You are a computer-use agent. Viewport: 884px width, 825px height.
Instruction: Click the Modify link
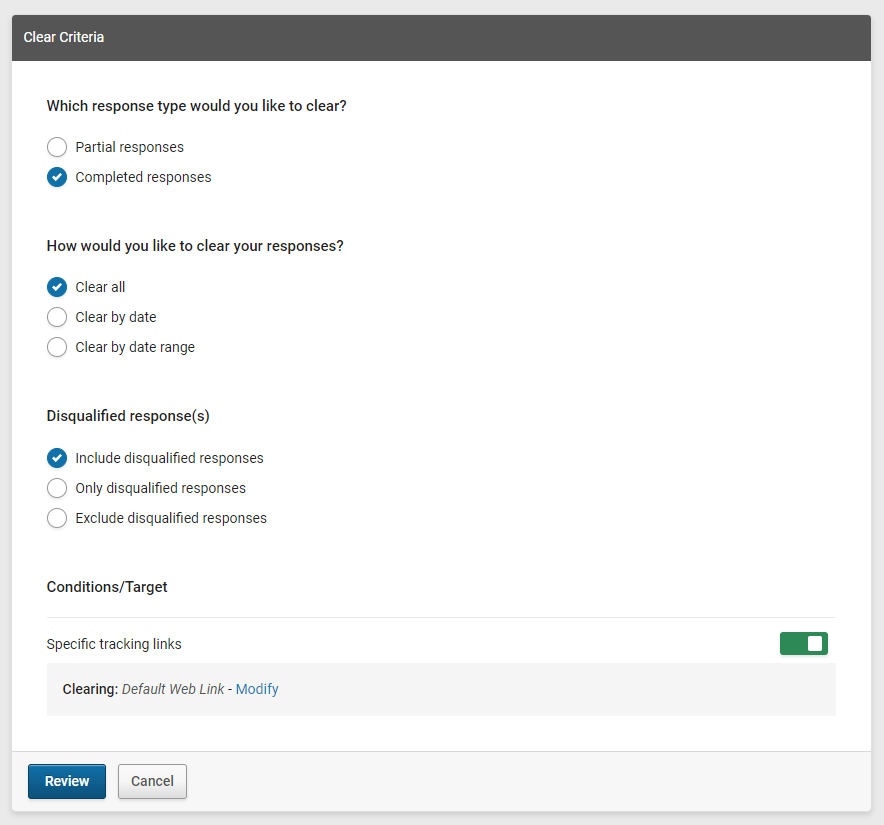[257, 689]
